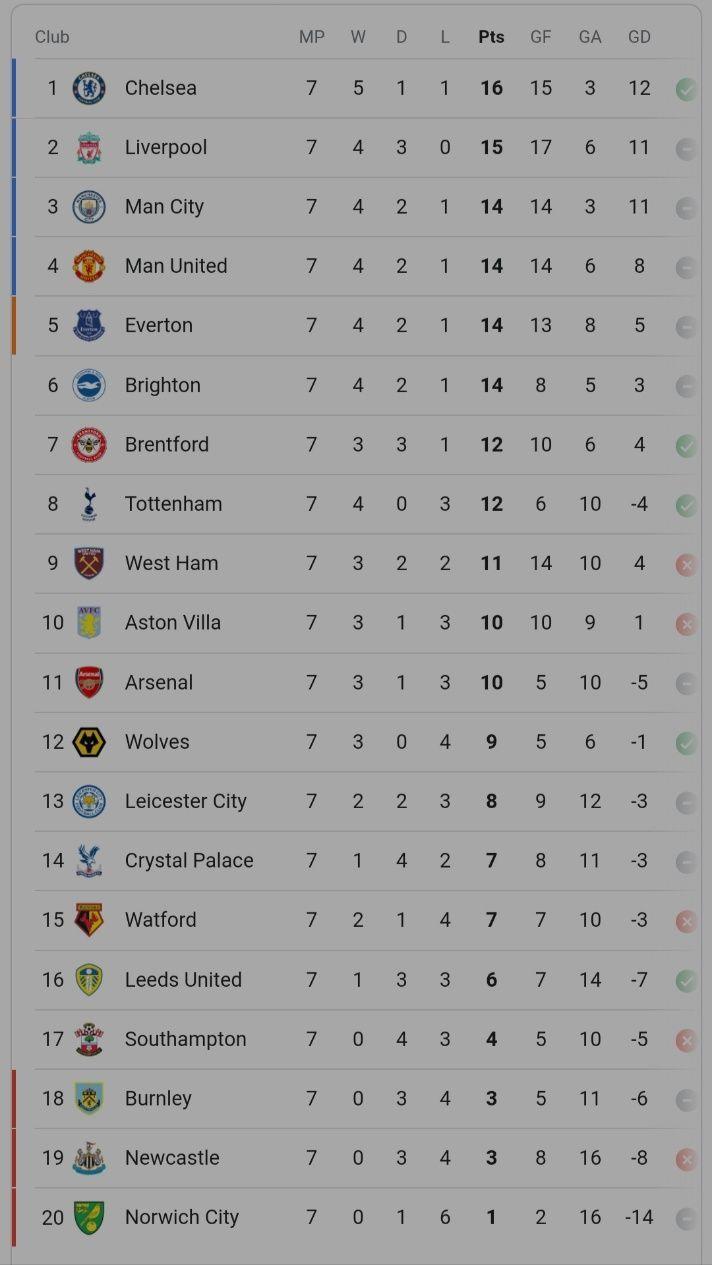This screenshot has width=712, height=1265.
Task: Click the Watford club crest icon
Action: click(89, 920)
